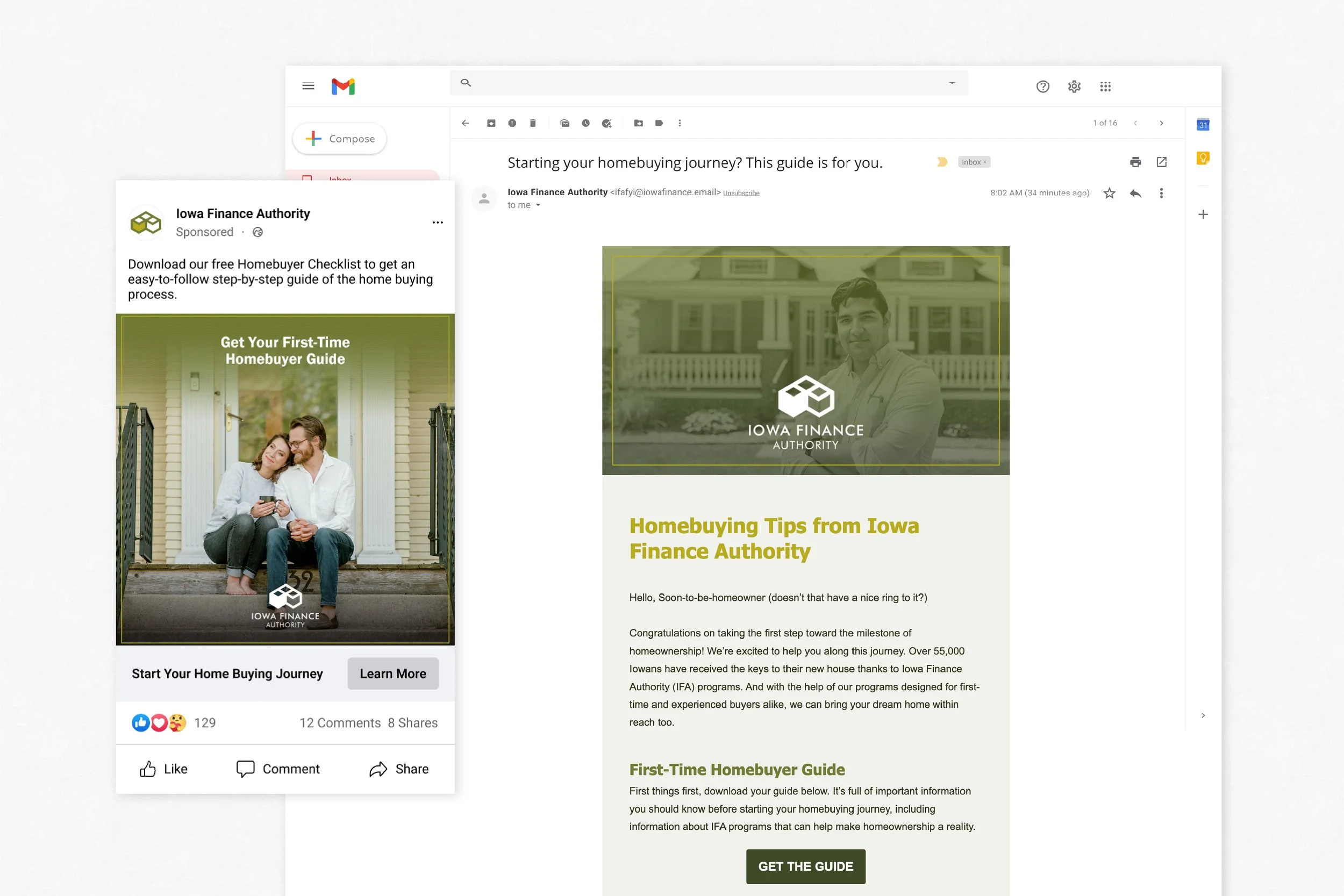Star this message
The width and height of the screenshot is (1344, 896).
point(1109,193)
